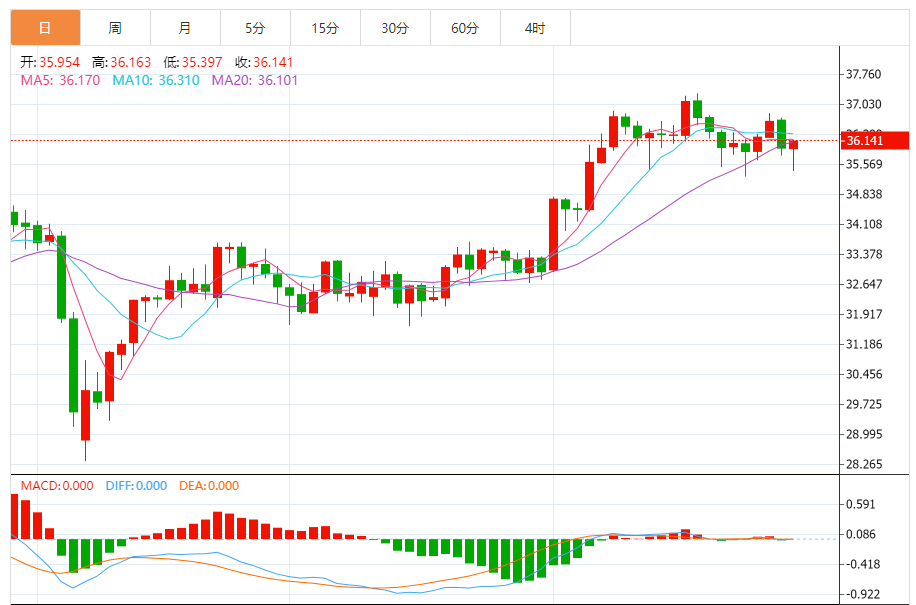Select the 日 daily chart tab
The width and height of the screenshot is (916, 605).
(46, 27)
